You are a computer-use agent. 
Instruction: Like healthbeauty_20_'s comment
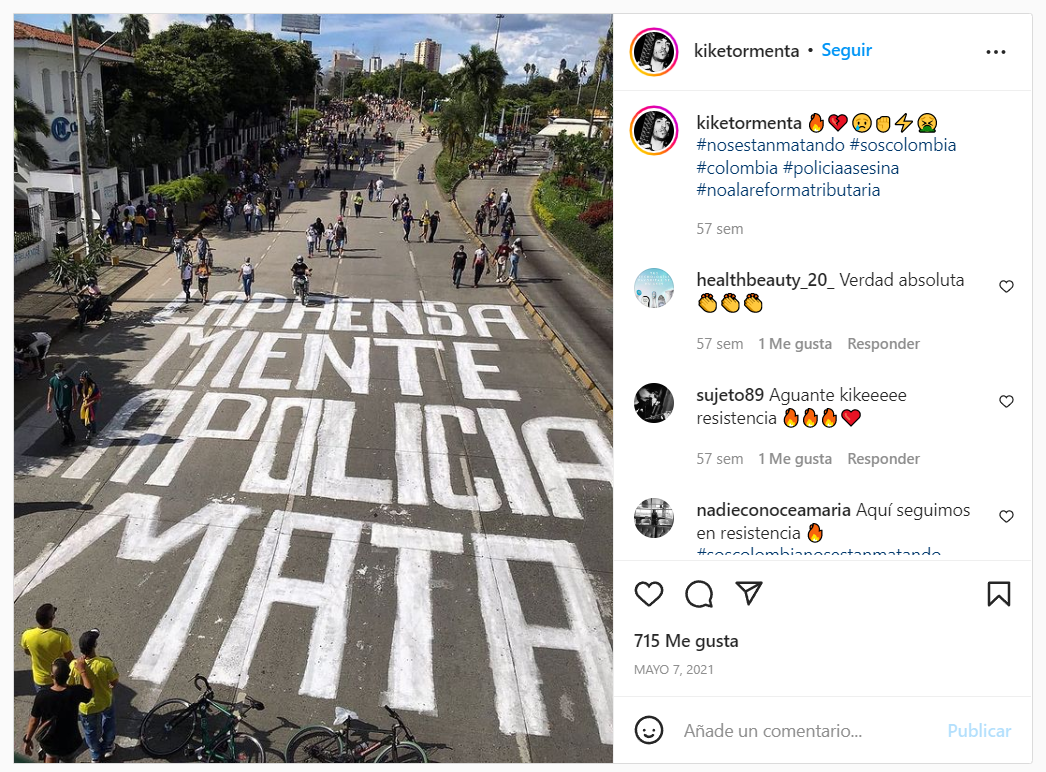pyautogui.click(x=1006, y=286)
